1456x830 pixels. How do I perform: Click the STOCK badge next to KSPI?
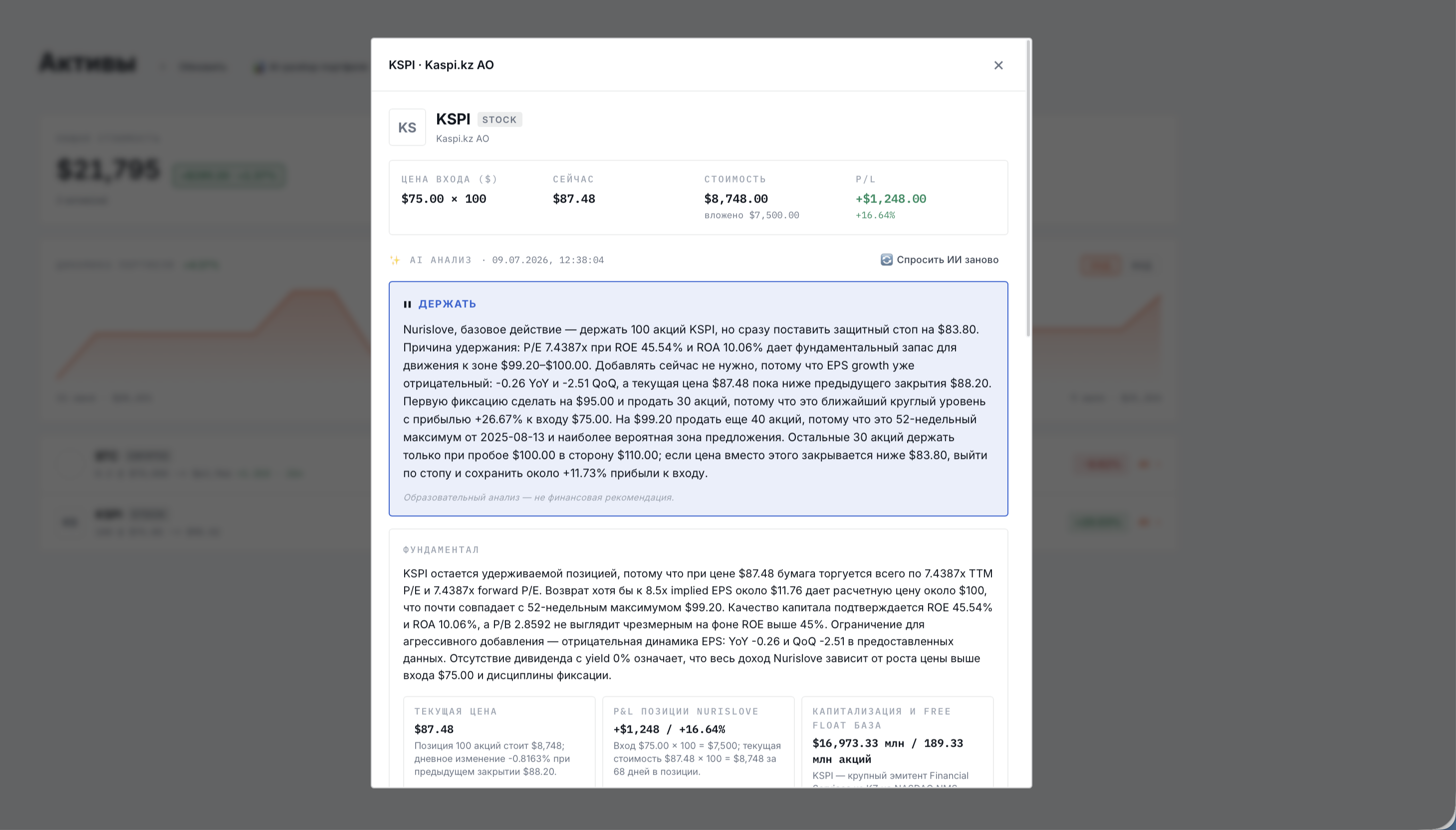(499, 120)
